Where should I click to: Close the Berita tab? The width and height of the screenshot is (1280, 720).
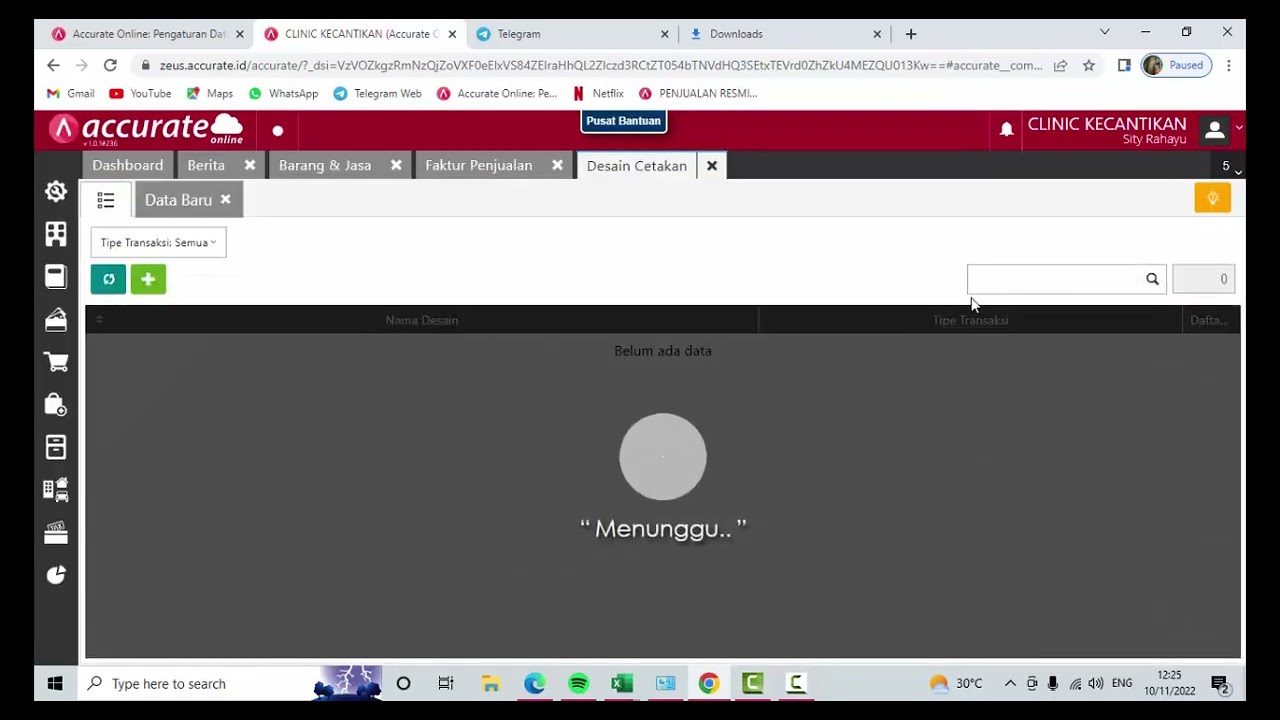coord(250,165)
